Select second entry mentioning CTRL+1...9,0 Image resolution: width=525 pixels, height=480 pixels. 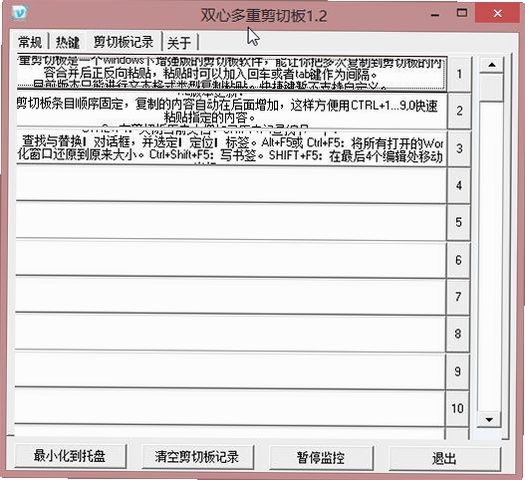[232, 111]
